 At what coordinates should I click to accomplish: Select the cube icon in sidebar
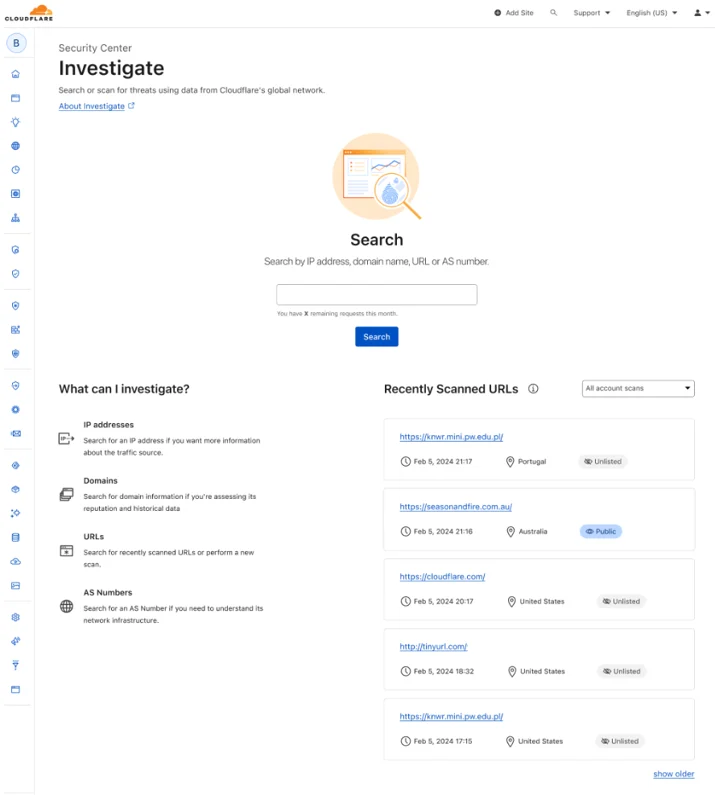click(x=16, y=490)
